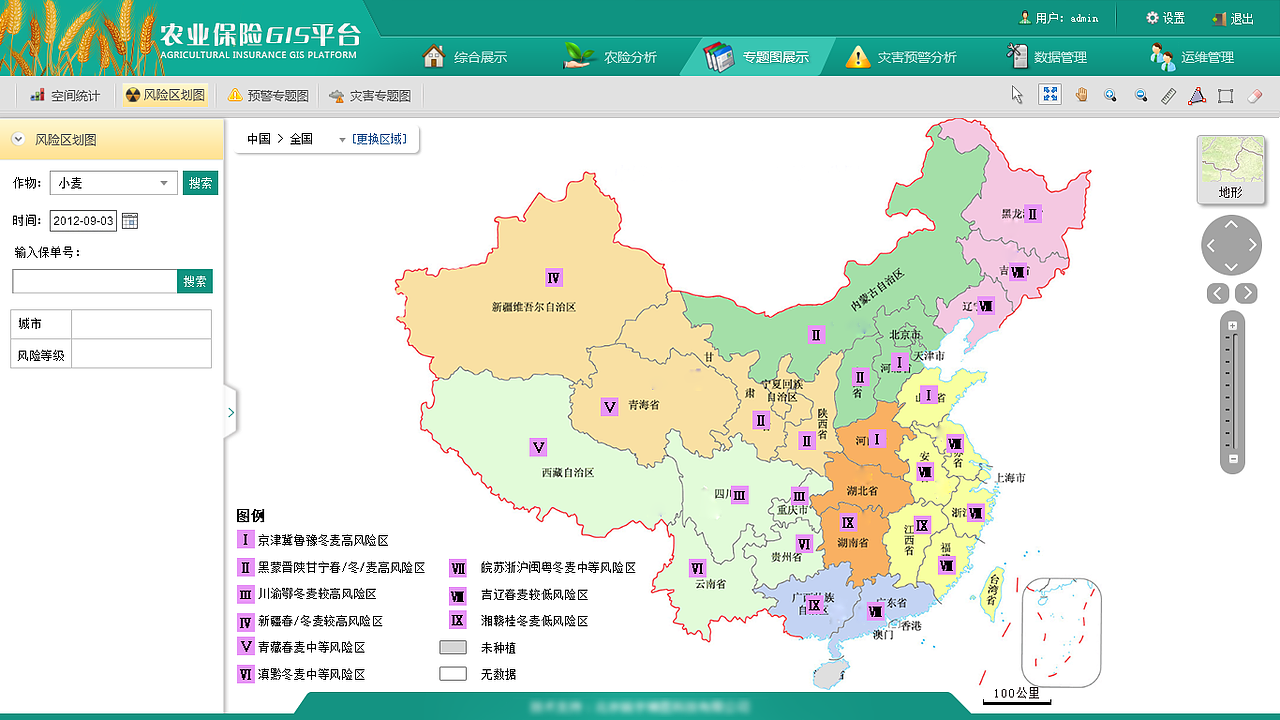Click the green 搜索 button beside 作物
The image size is (1280, 720).
pyautogui.click(x=200, y=182)
